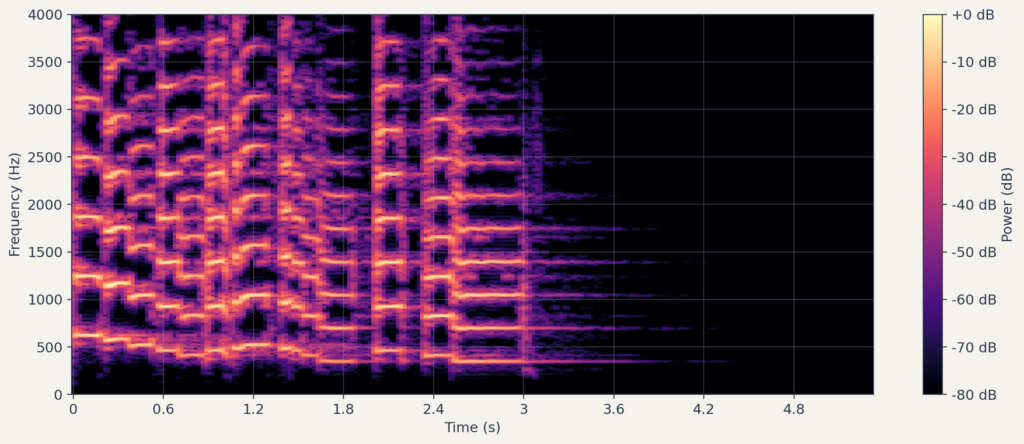
Task: Click the '+0 dB' colorbar label
Action: (971, 15)
